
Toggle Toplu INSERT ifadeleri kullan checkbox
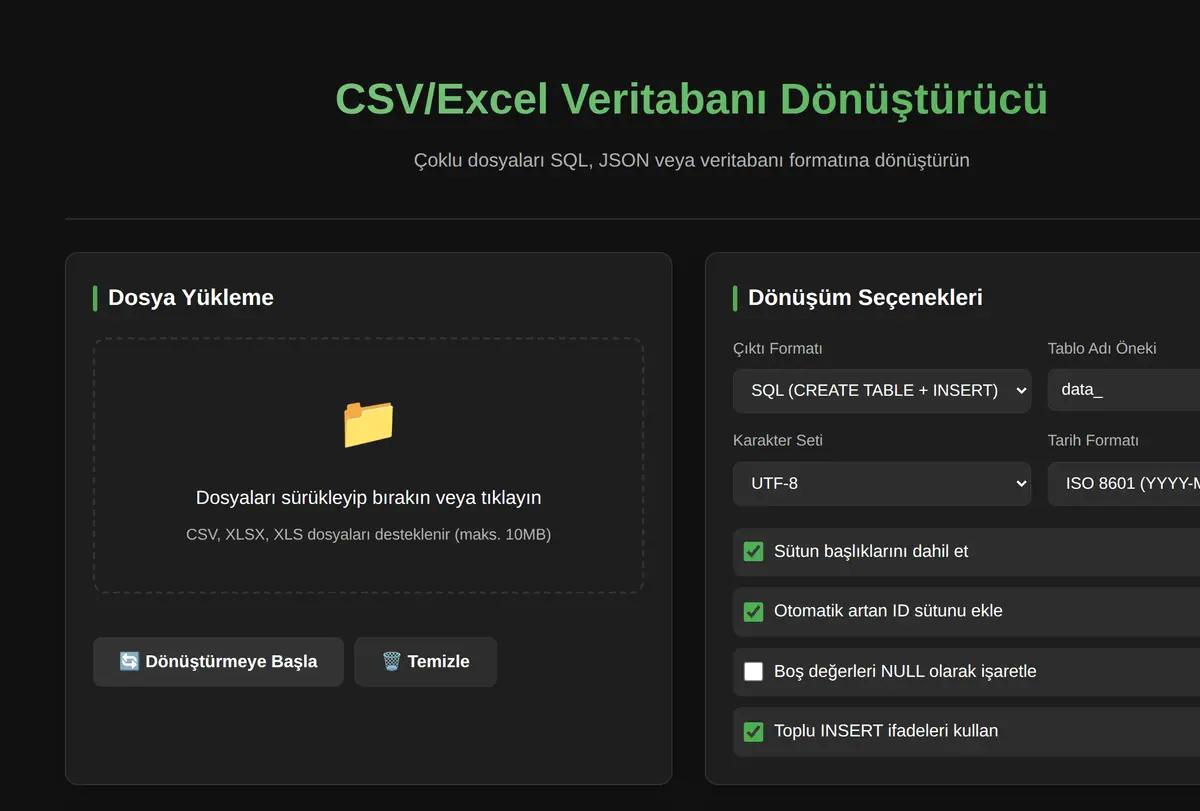(x=754, y=731)
